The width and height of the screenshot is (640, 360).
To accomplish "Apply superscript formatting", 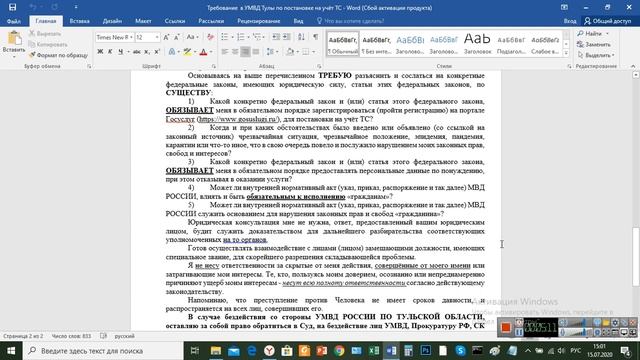I will [x=157, y=52].
